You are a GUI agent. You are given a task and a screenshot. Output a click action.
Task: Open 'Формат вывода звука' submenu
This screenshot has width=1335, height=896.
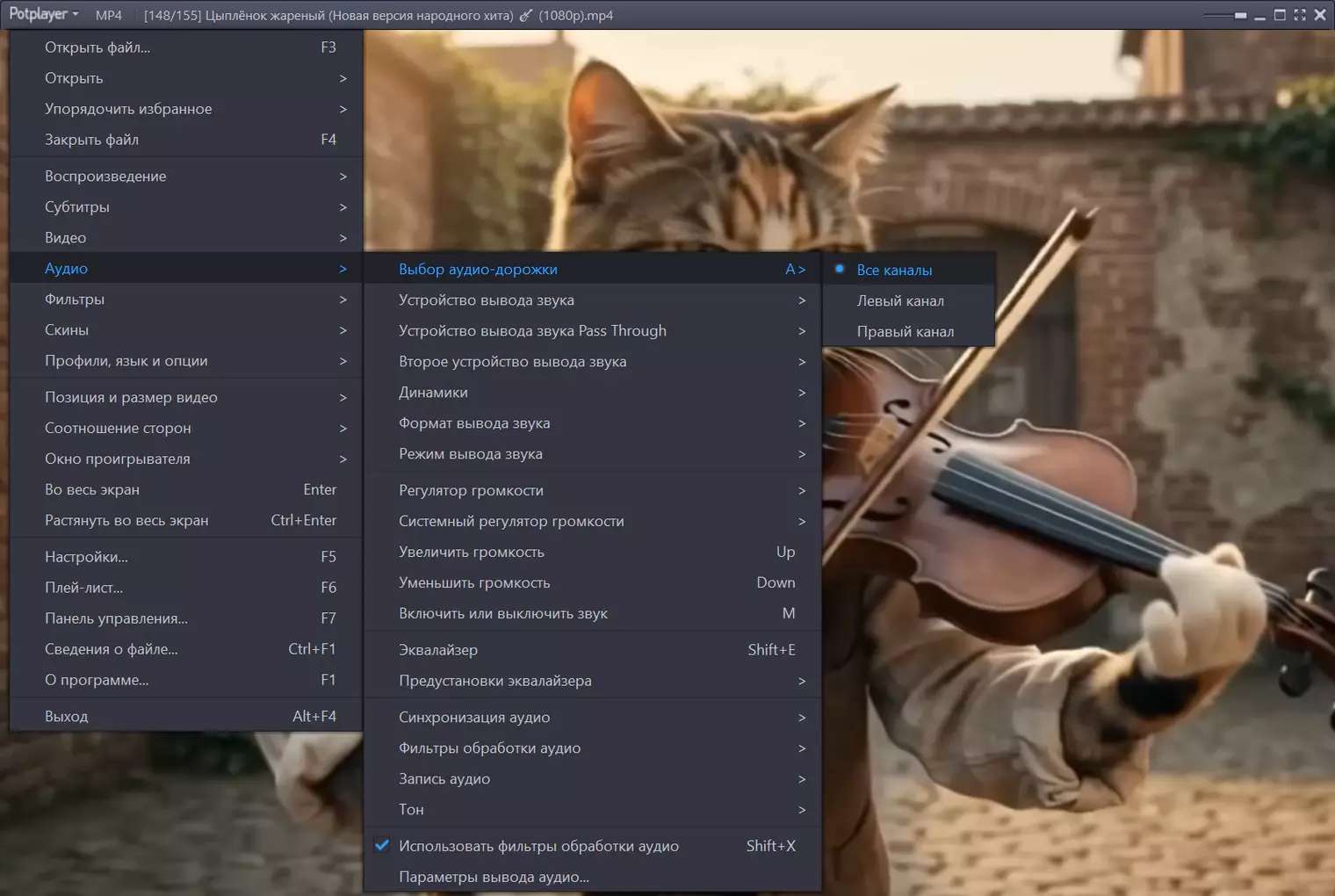click(x=593, y=423)
